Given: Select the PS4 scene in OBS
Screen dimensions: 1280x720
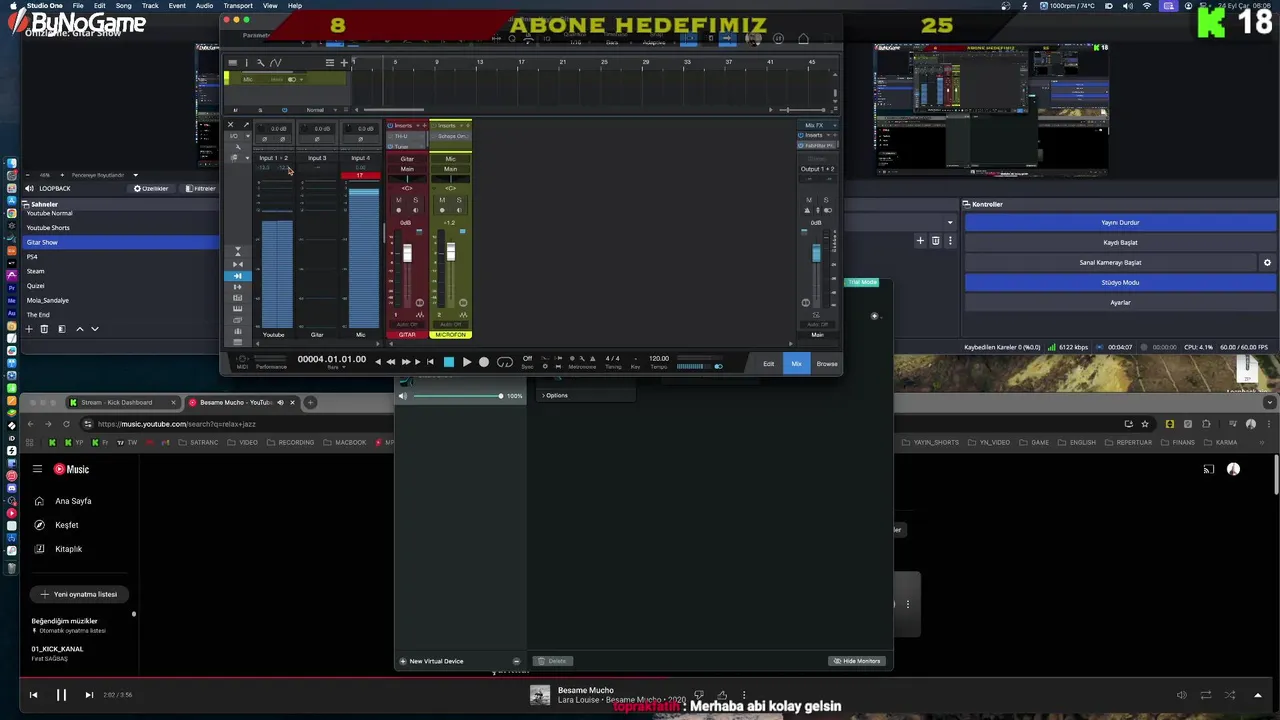Looking at the screenshot, I should point(121,257).
